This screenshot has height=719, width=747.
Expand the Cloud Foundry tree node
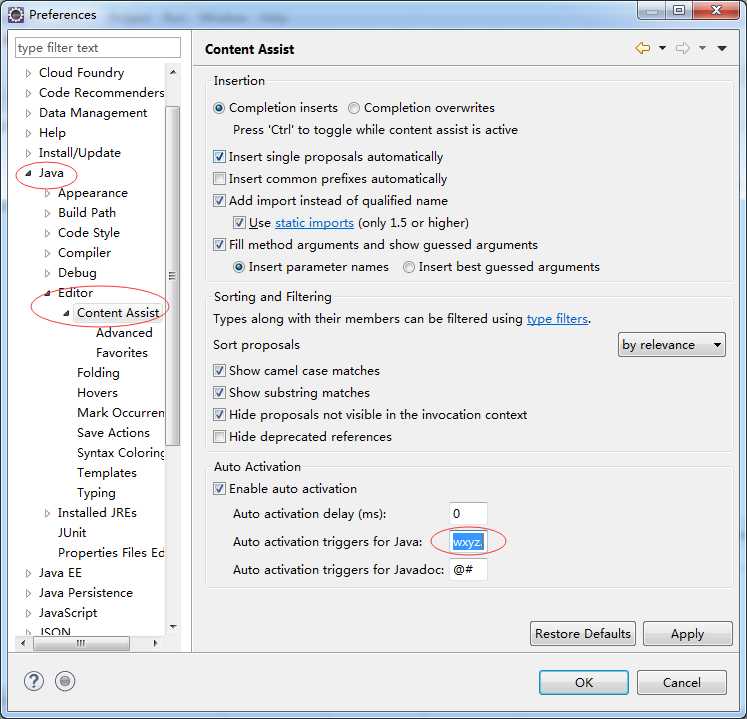click(28, 73)
